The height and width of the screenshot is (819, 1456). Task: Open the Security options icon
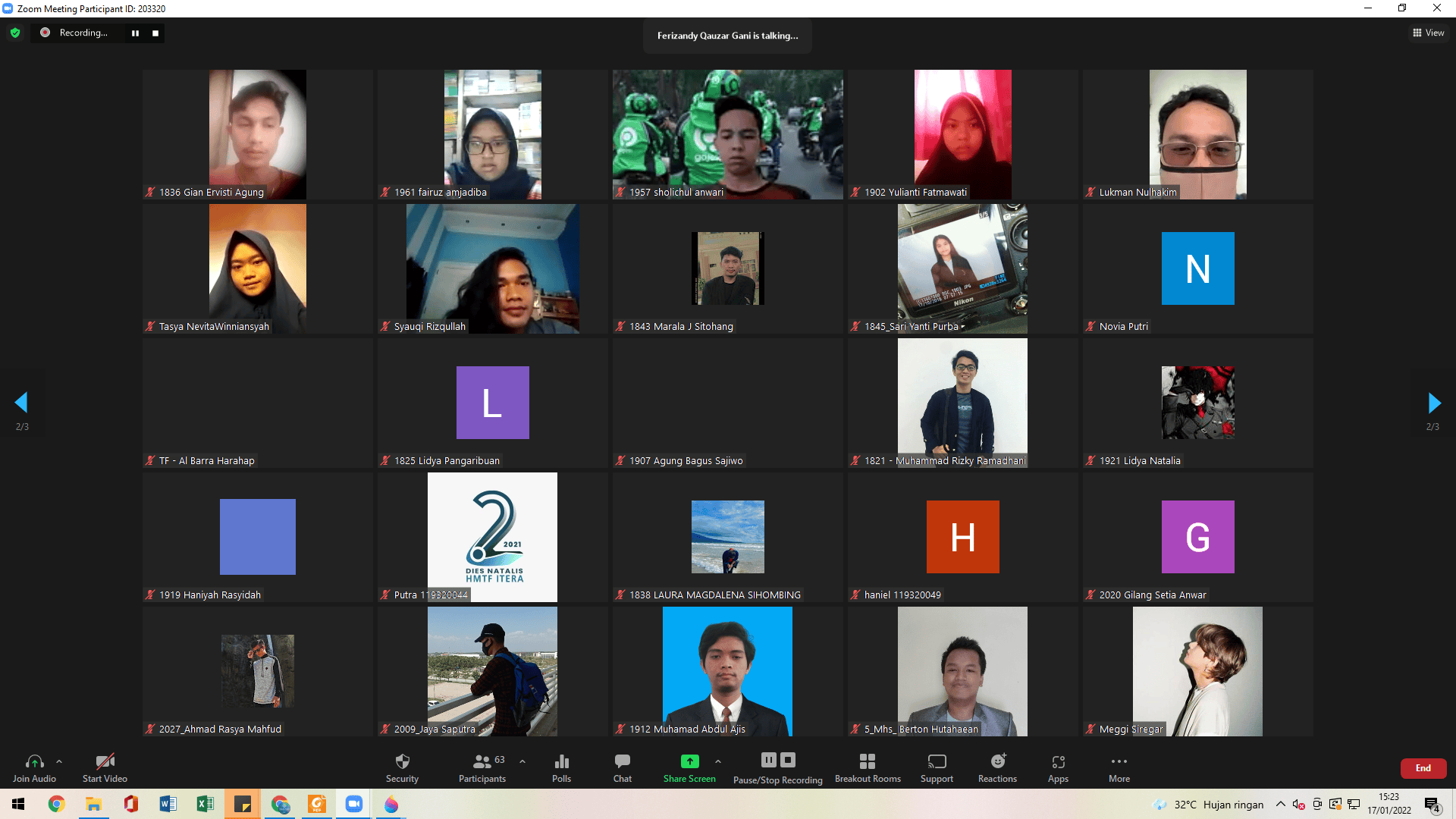pyautogui.click(x=402, y=766)
